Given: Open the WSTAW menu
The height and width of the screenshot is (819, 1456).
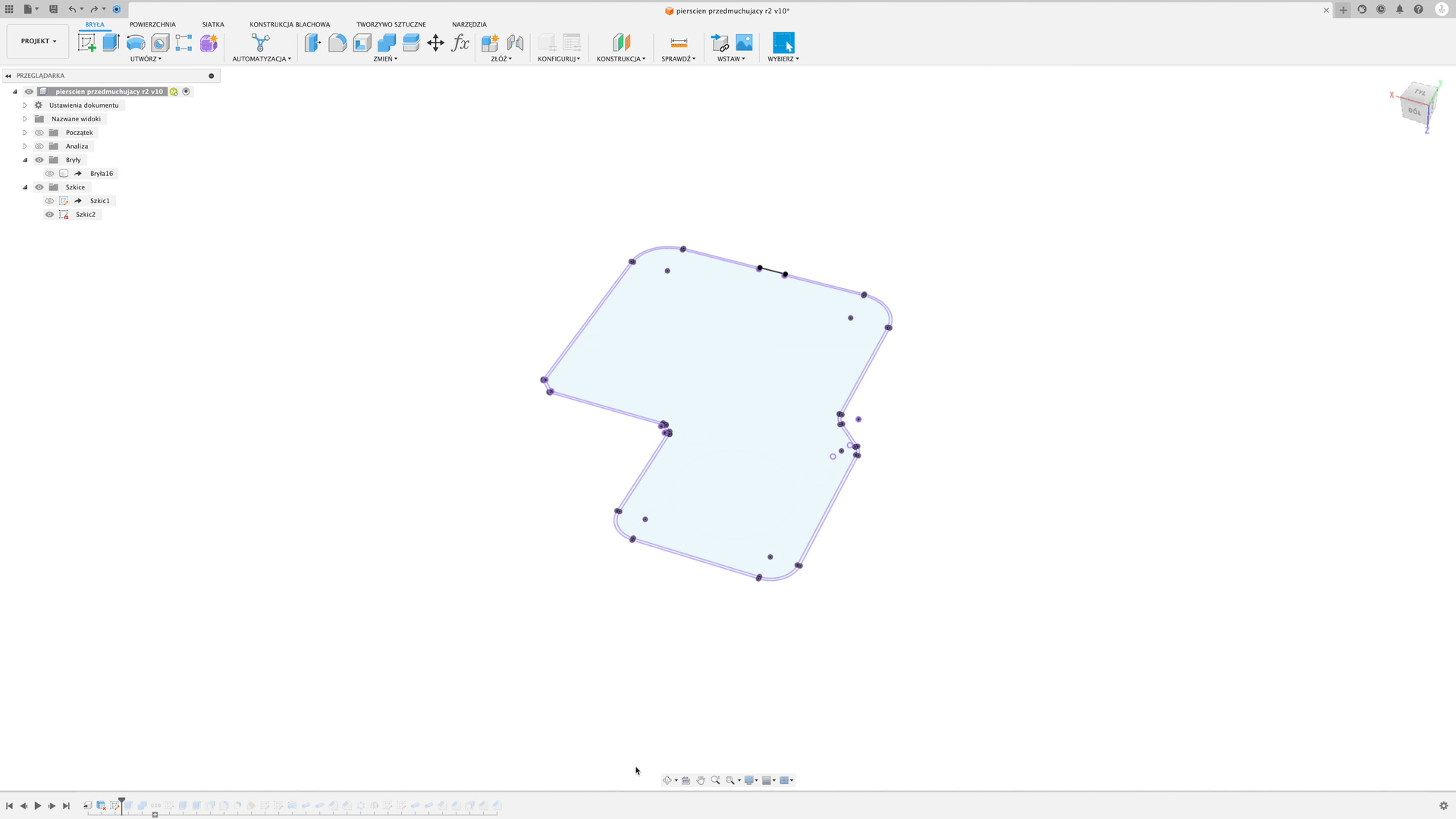Looking at the screenshot, I should [731, 58].
